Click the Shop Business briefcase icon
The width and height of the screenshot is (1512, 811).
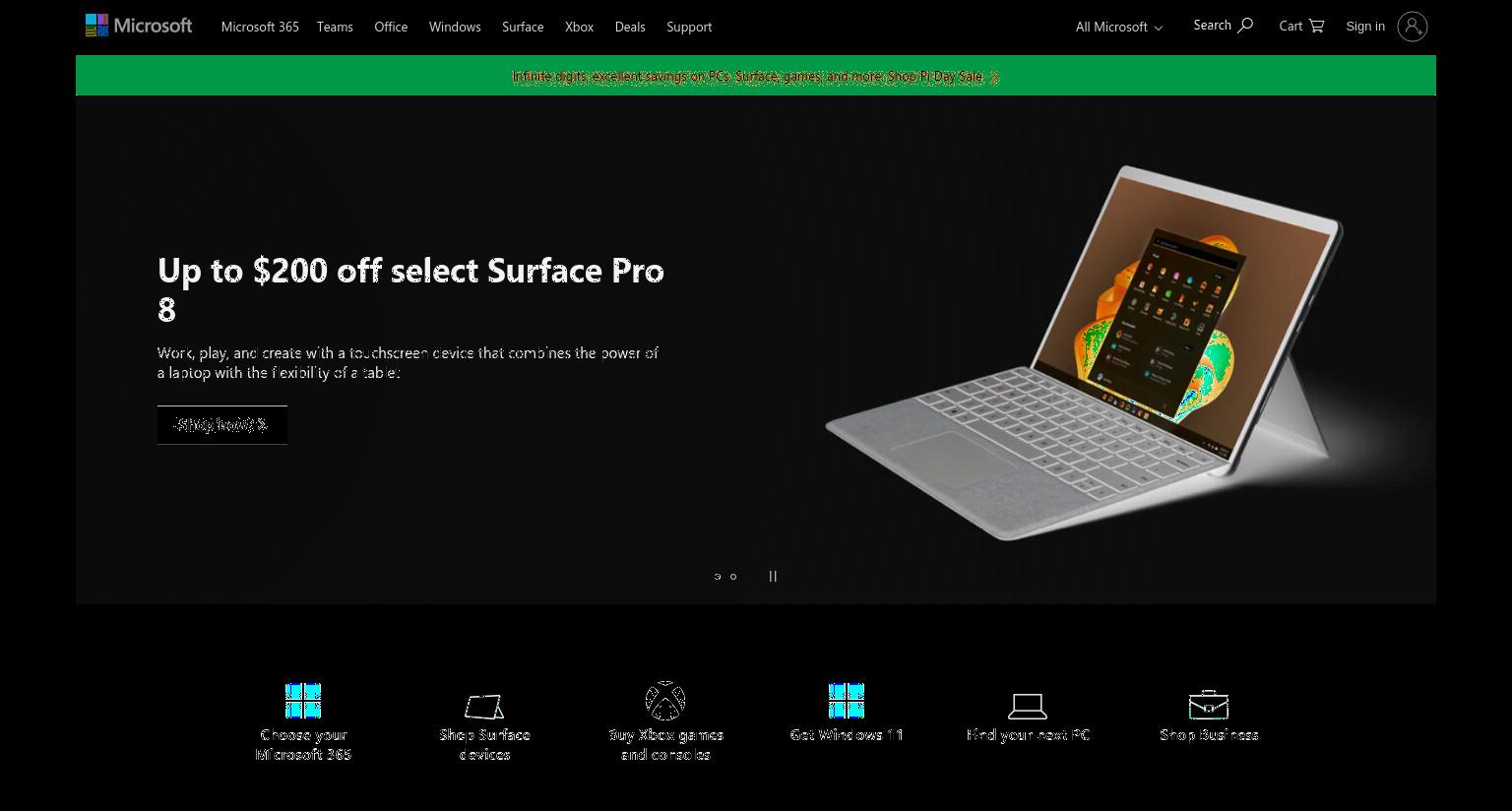(x=1209, y=705)
